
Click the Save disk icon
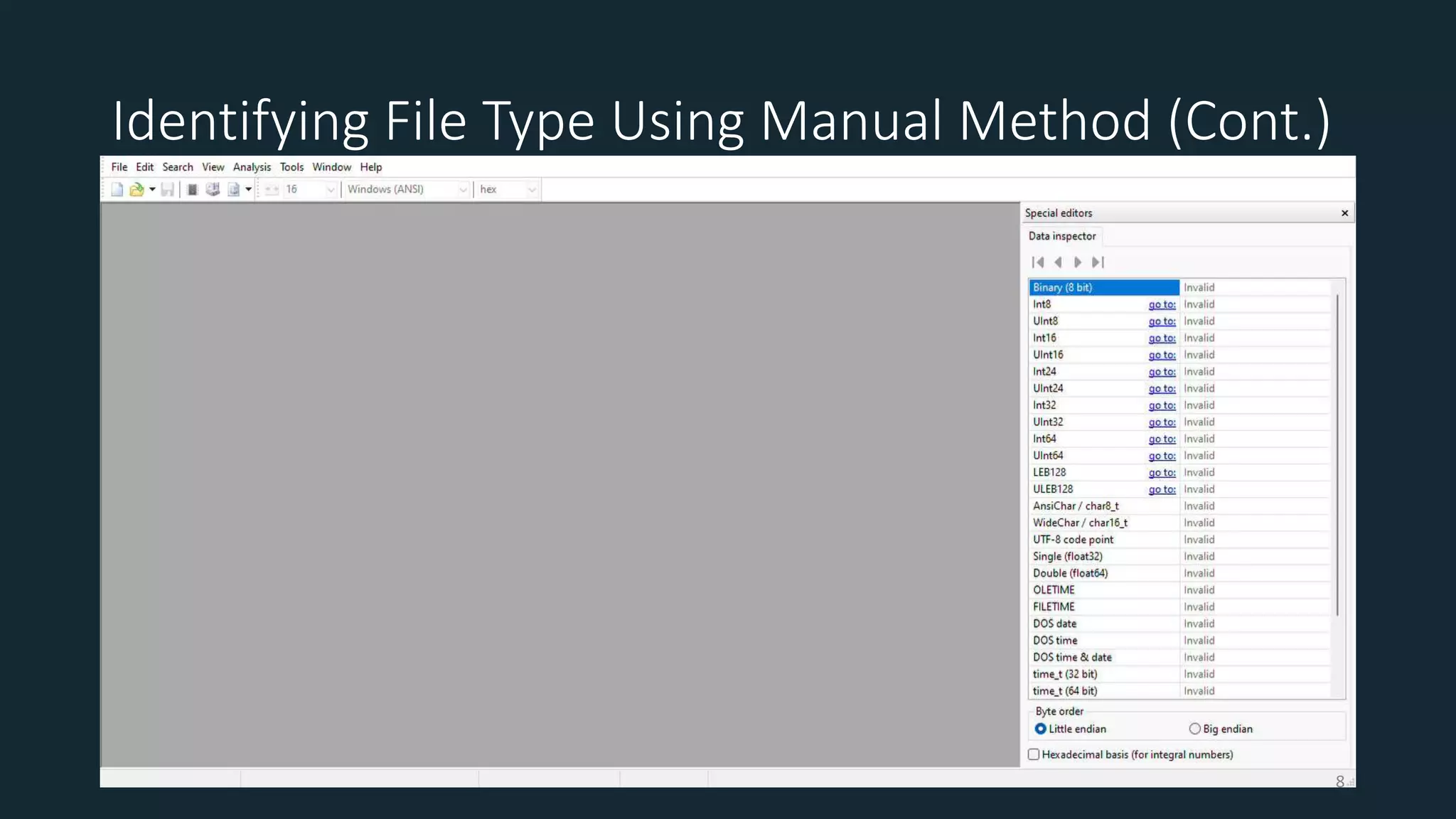point(168,189)
